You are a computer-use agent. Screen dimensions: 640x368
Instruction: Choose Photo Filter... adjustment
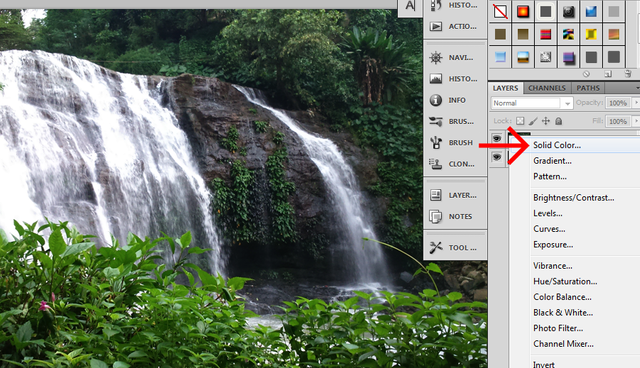tap(558, 328)
